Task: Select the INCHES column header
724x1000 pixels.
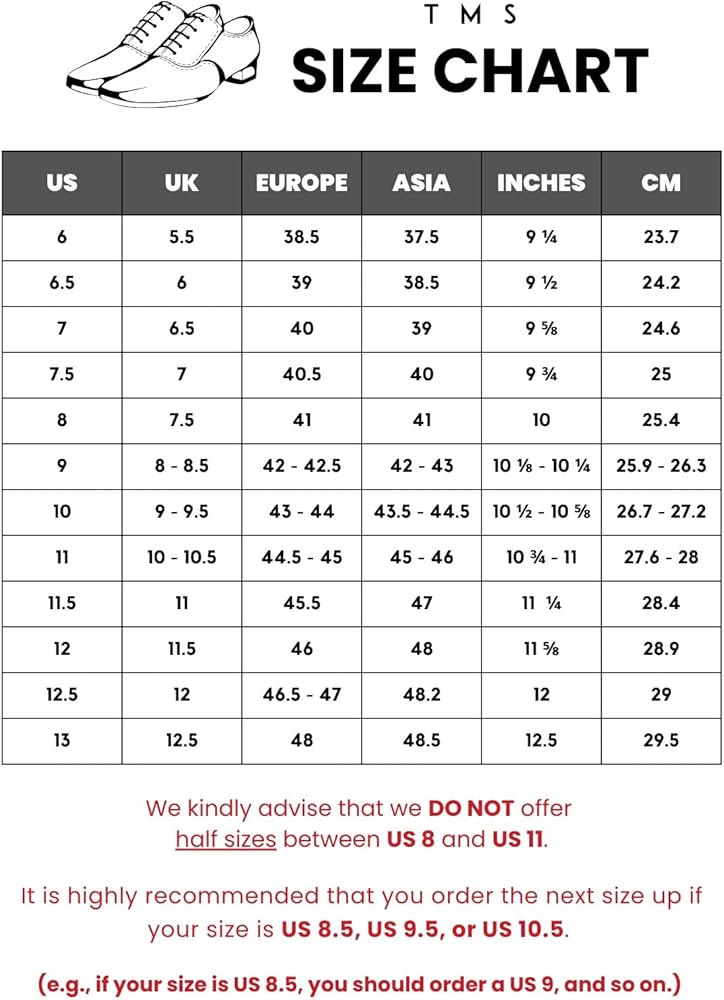Action: (541, 183)
